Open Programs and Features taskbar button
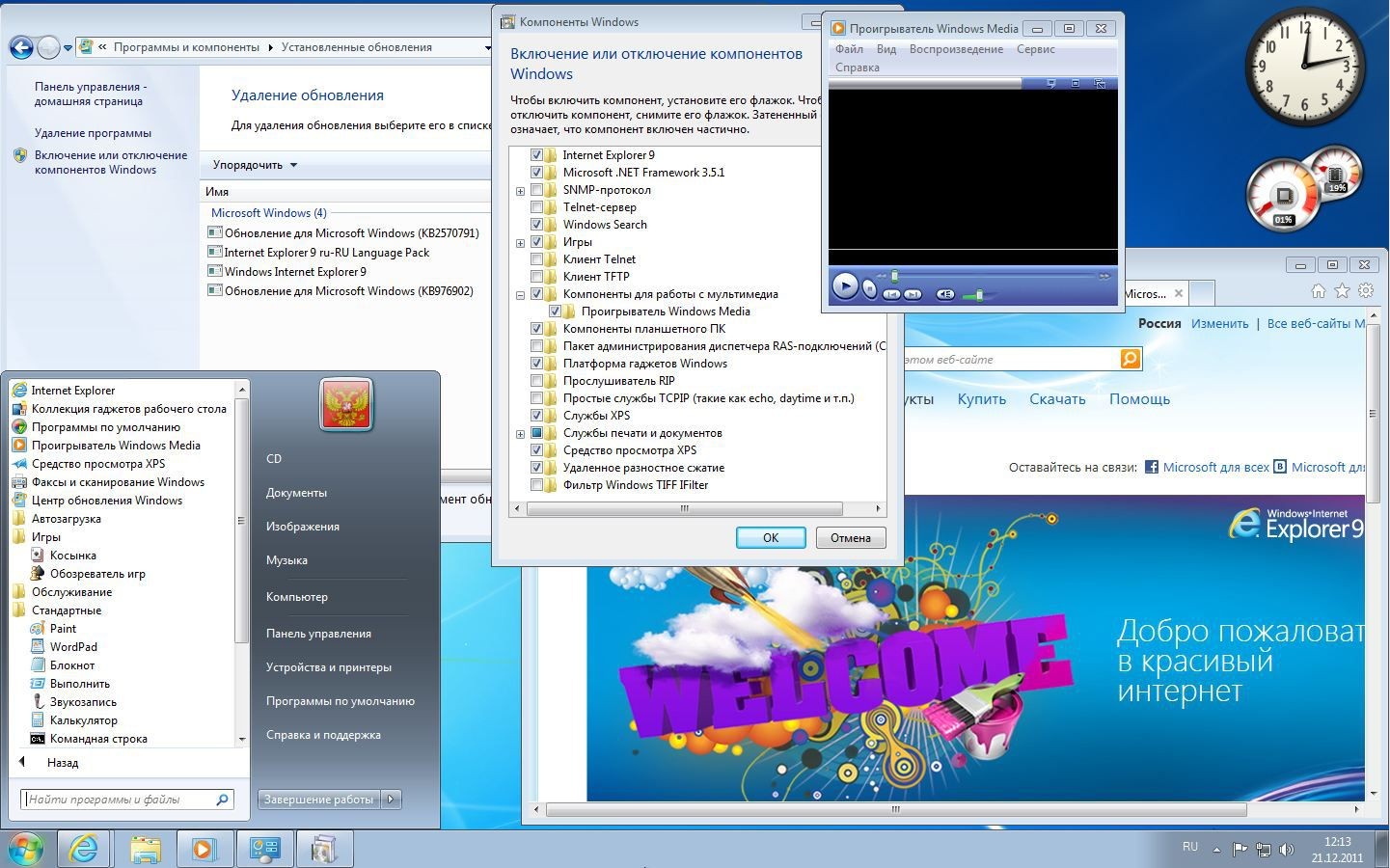The height and width of the screenshot is (868, 1390). click(x=324, y=849)
